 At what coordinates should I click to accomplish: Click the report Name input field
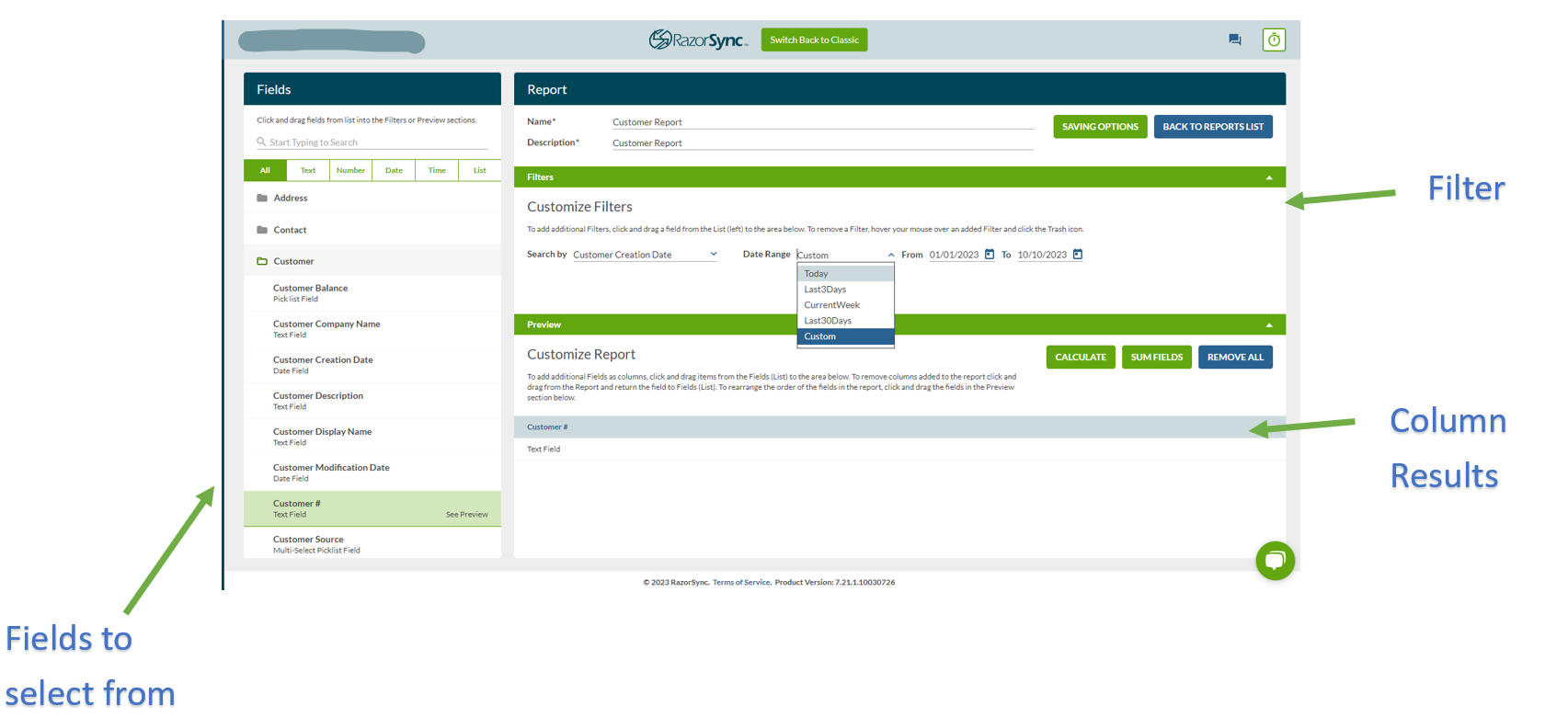(x=823, y=122)
